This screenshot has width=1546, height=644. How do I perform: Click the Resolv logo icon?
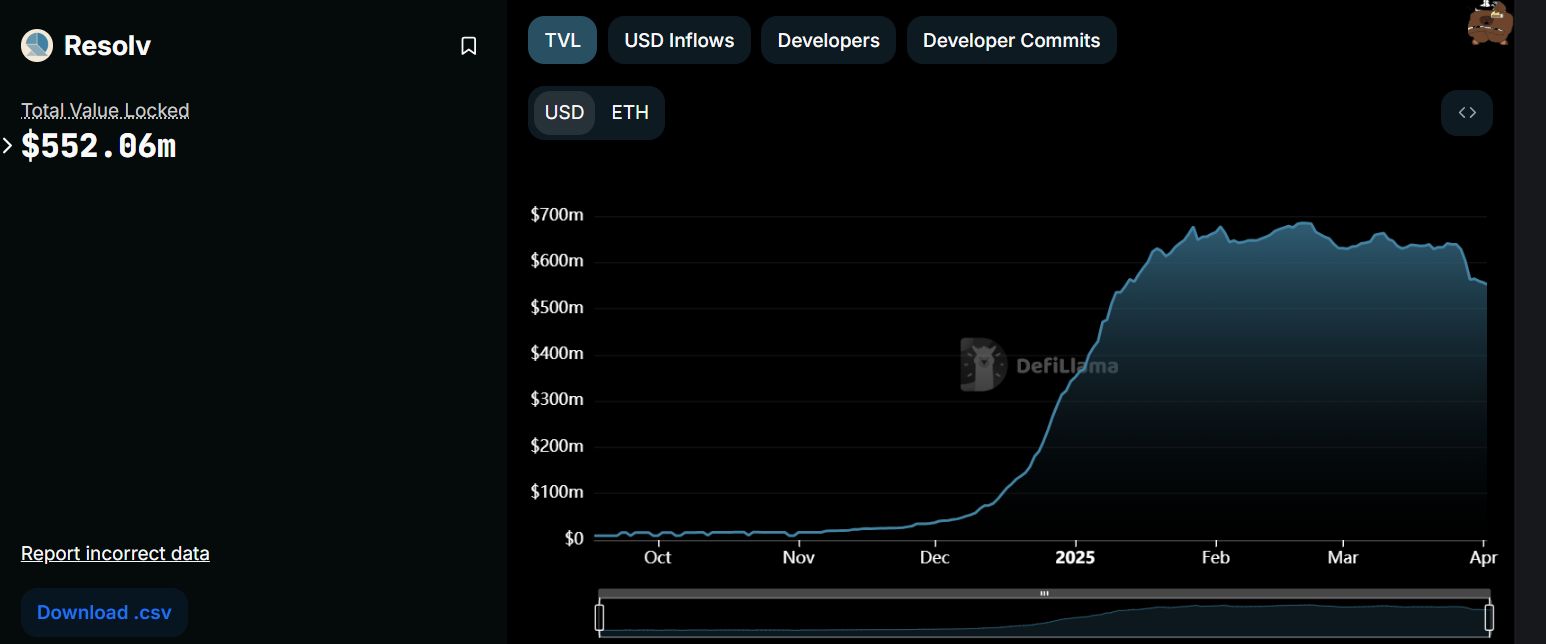tap(37, 46)
